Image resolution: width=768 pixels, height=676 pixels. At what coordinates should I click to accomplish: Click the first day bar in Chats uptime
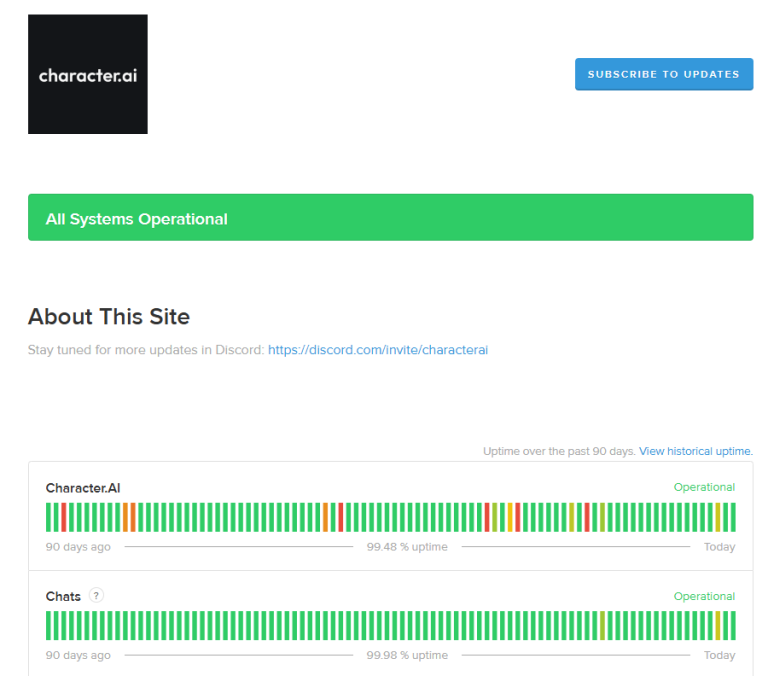pyautogui.click(x=49, y=625)
